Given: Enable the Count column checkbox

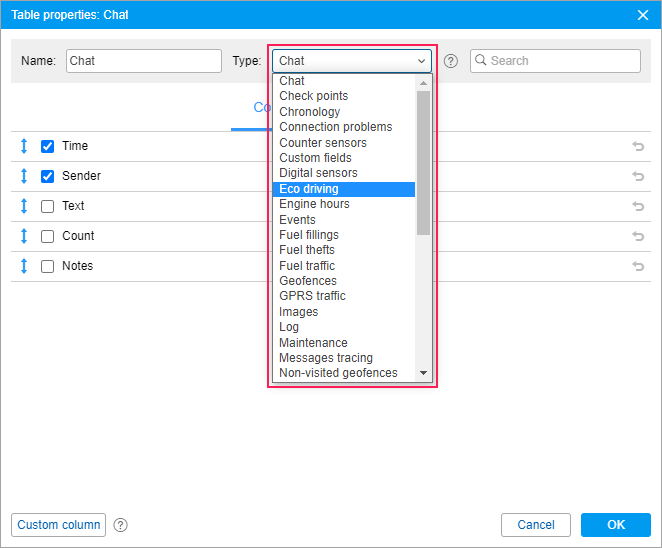Looking at the screenshot, I should coord(47,236).
